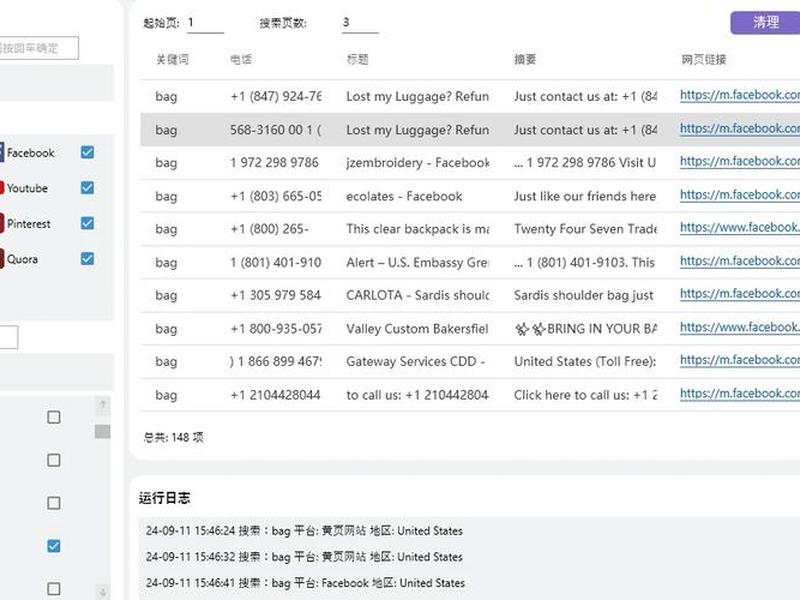The image size is (800, 600).
Task: Focus the 搜索页数 input field
Action: [360, 23]
